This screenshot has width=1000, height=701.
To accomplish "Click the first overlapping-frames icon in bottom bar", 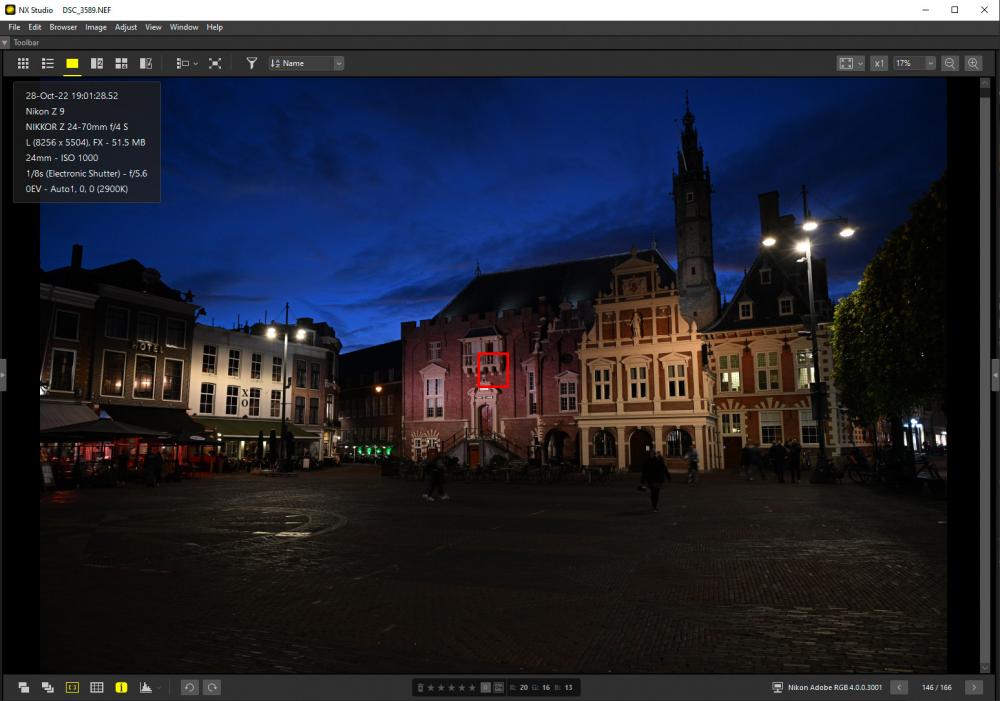I will pyautogui.click(x=24, y=687).
